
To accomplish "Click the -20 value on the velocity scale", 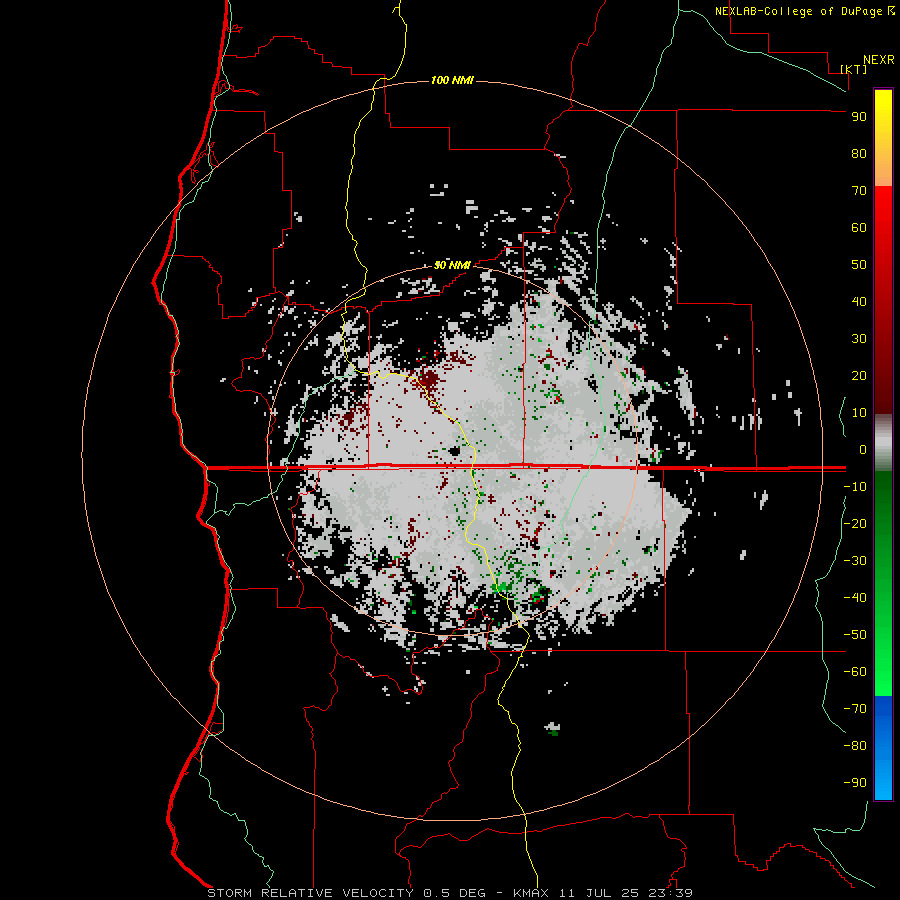I will tap(855, 523).
